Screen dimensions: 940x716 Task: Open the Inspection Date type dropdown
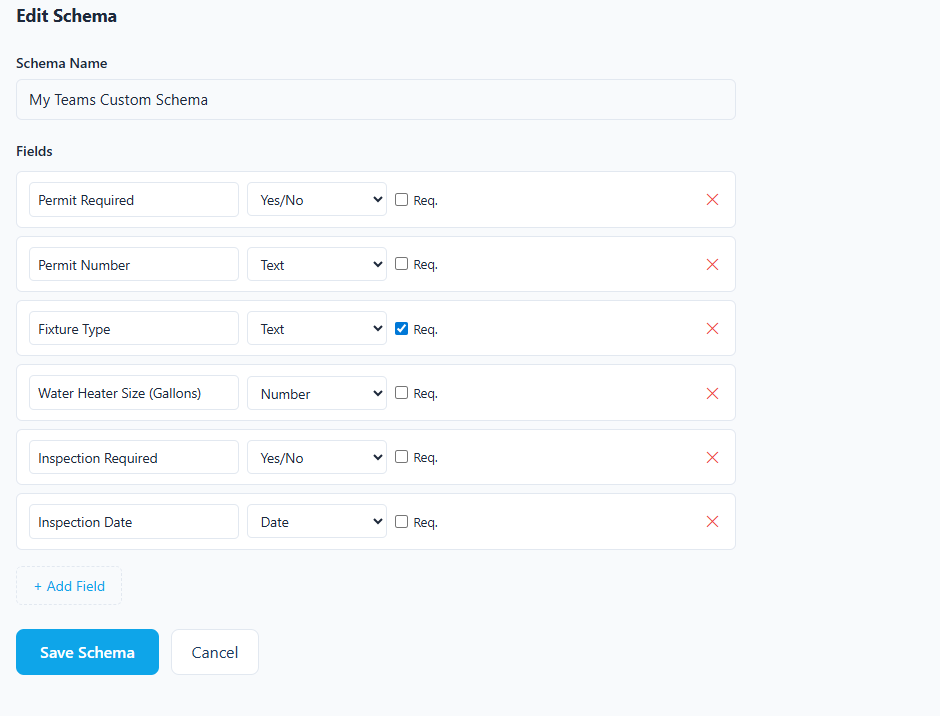317,521
